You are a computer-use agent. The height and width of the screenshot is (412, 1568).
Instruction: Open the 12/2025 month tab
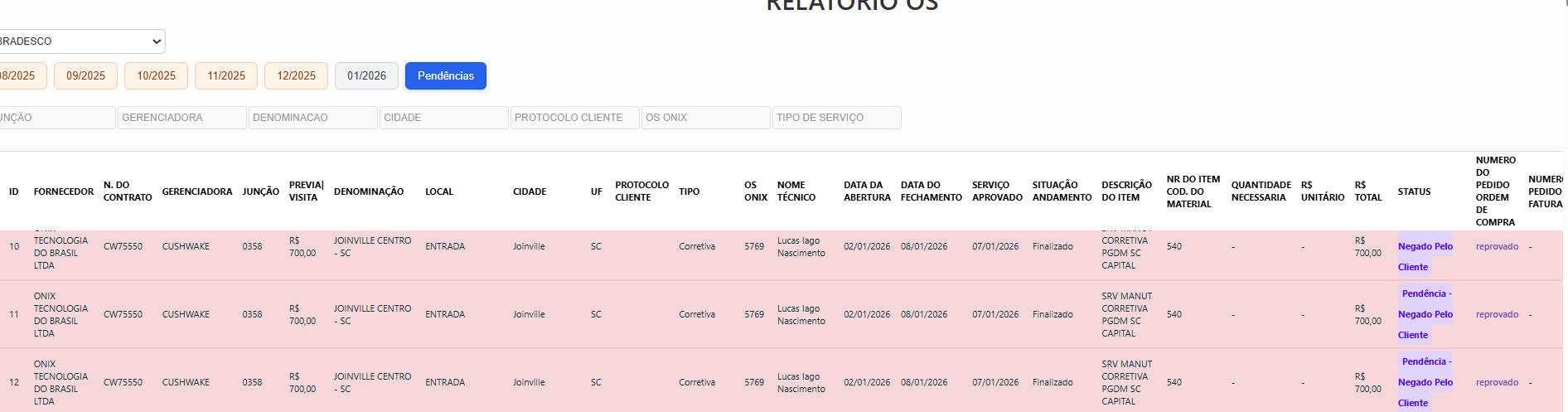[296, 75]
